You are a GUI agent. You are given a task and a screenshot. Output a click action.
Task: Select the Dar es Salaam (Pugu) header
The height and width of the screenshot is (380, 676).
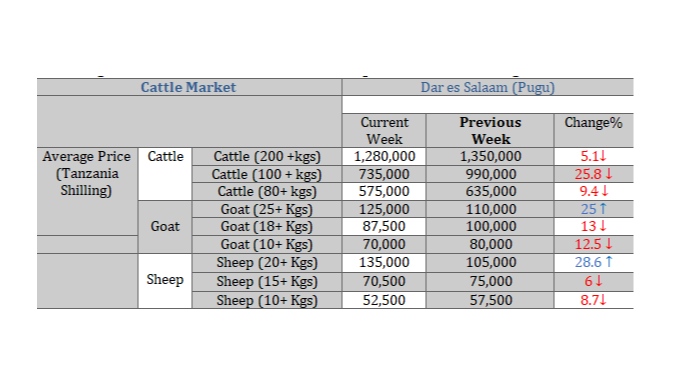tap(488, 87)
